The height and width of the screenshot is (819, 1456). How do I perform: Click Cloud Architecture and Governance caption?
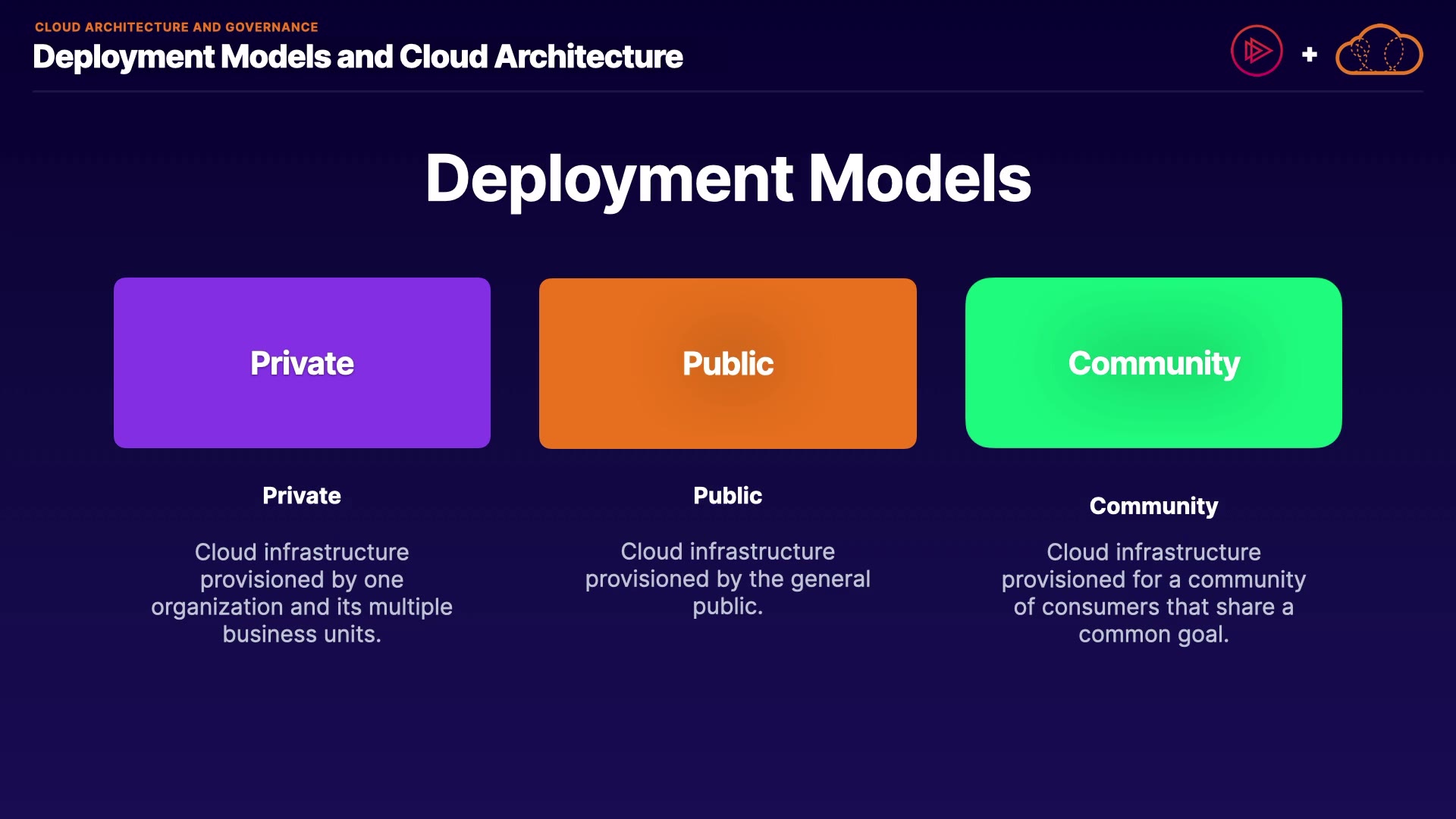[176, 27]
